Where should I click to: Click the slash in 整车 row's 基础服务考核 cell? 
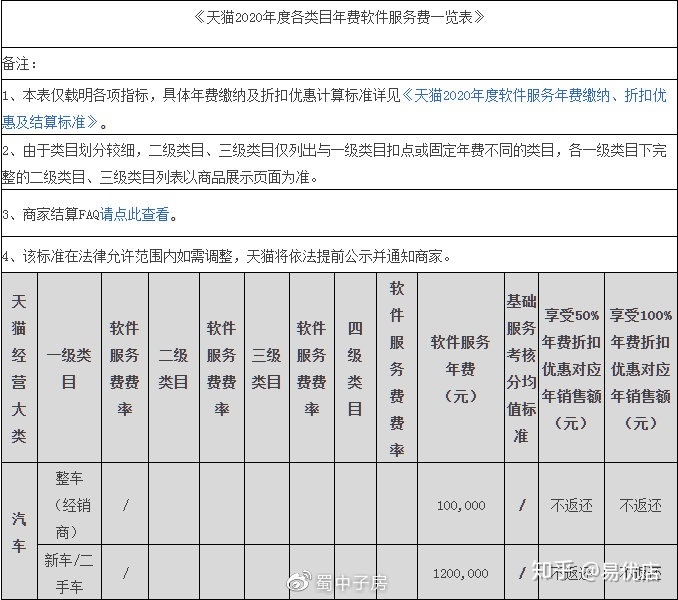[x=522, y=505]
